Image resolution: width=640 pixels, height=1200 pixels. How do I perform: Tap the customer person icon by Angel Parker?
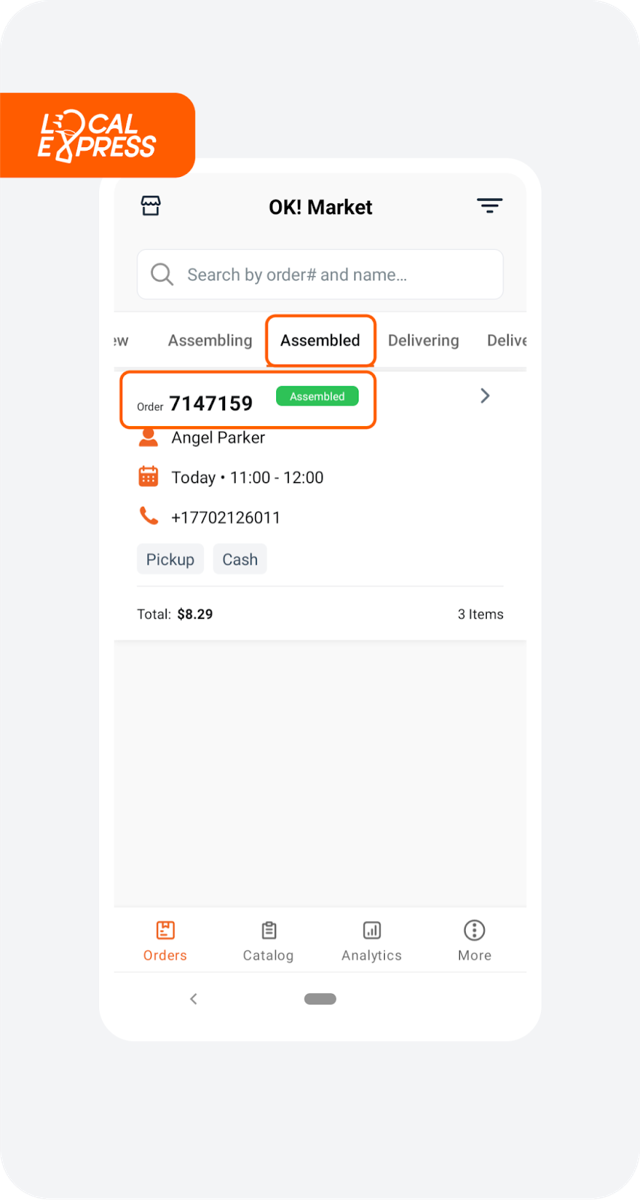point(148,437)
